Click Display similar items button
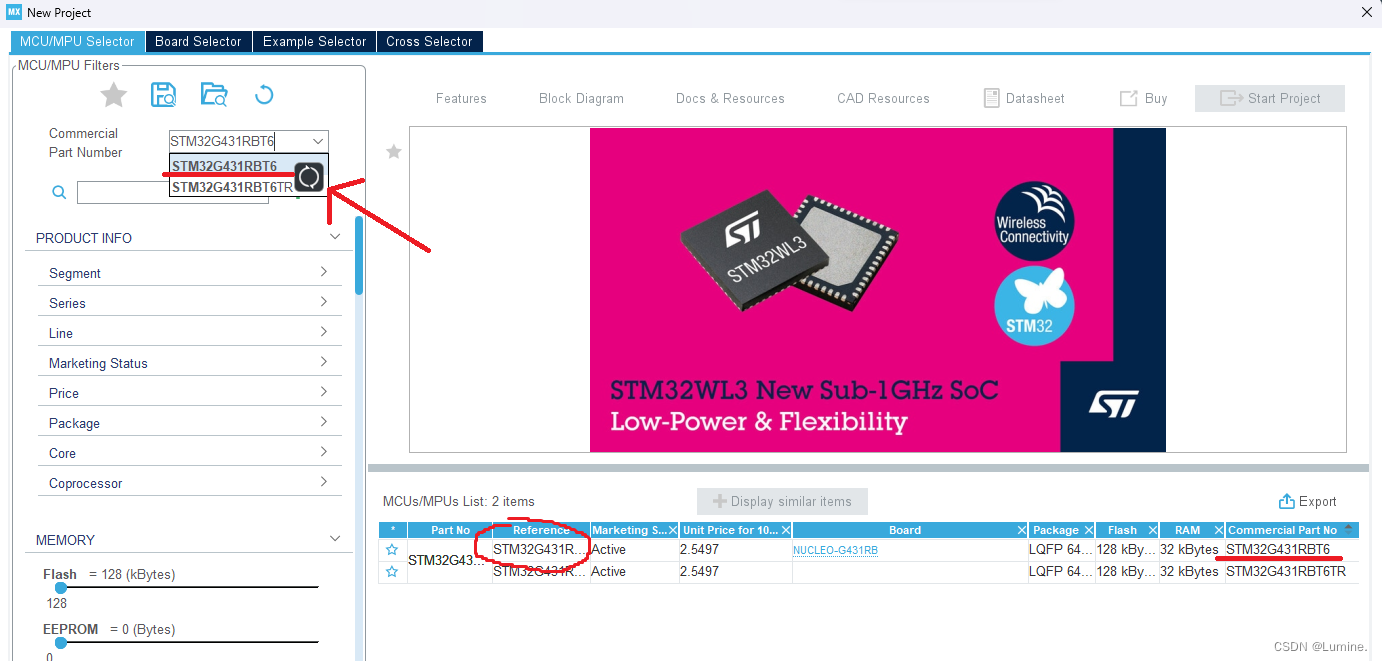Viewport: 1382px width, 661px height. [x=782, y=501]
